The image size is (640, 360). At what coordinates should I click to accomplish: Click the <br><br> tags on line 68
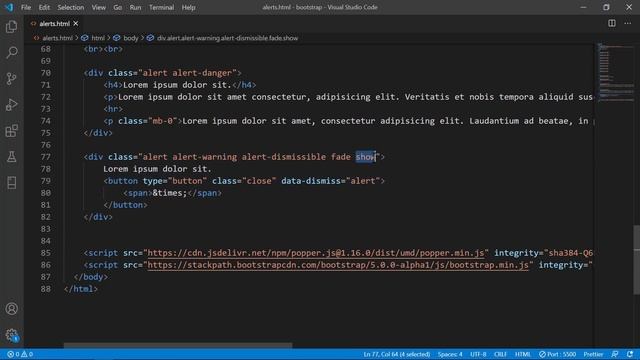pyautogui.click(x=103, y=49)
